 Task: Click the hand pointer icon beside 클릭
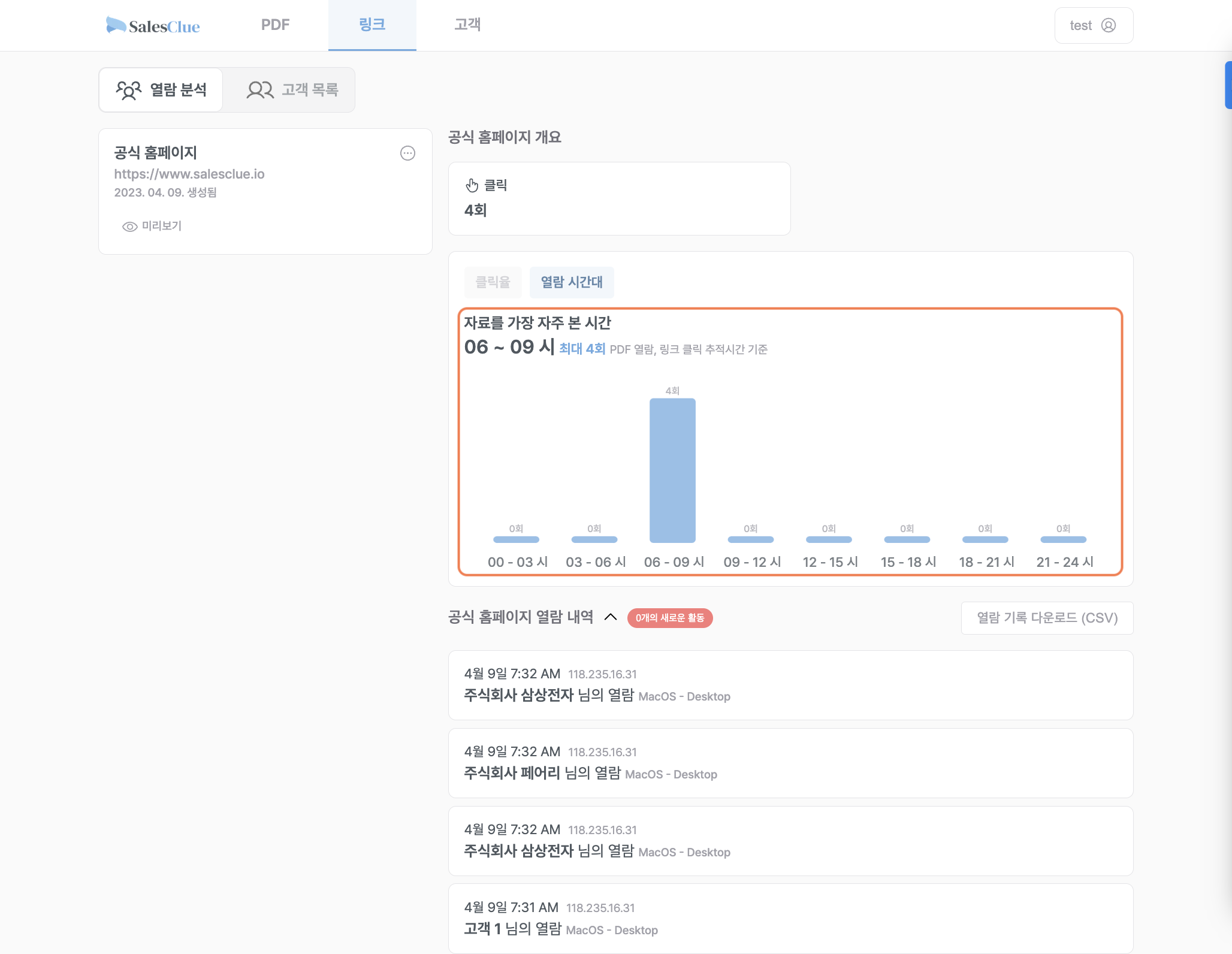click(472, 185)
